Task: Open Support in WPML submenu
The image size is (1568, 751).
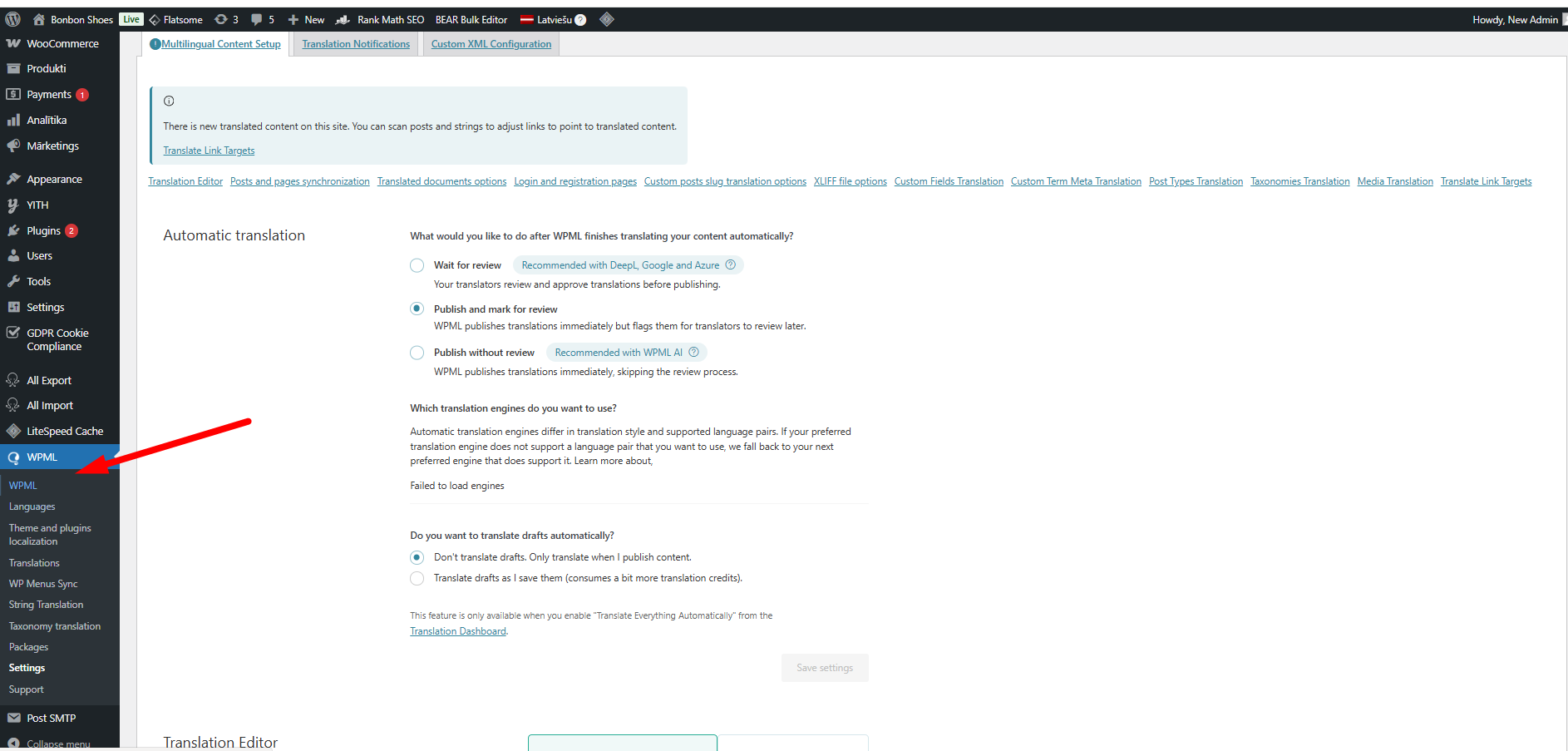Action: 26,689
